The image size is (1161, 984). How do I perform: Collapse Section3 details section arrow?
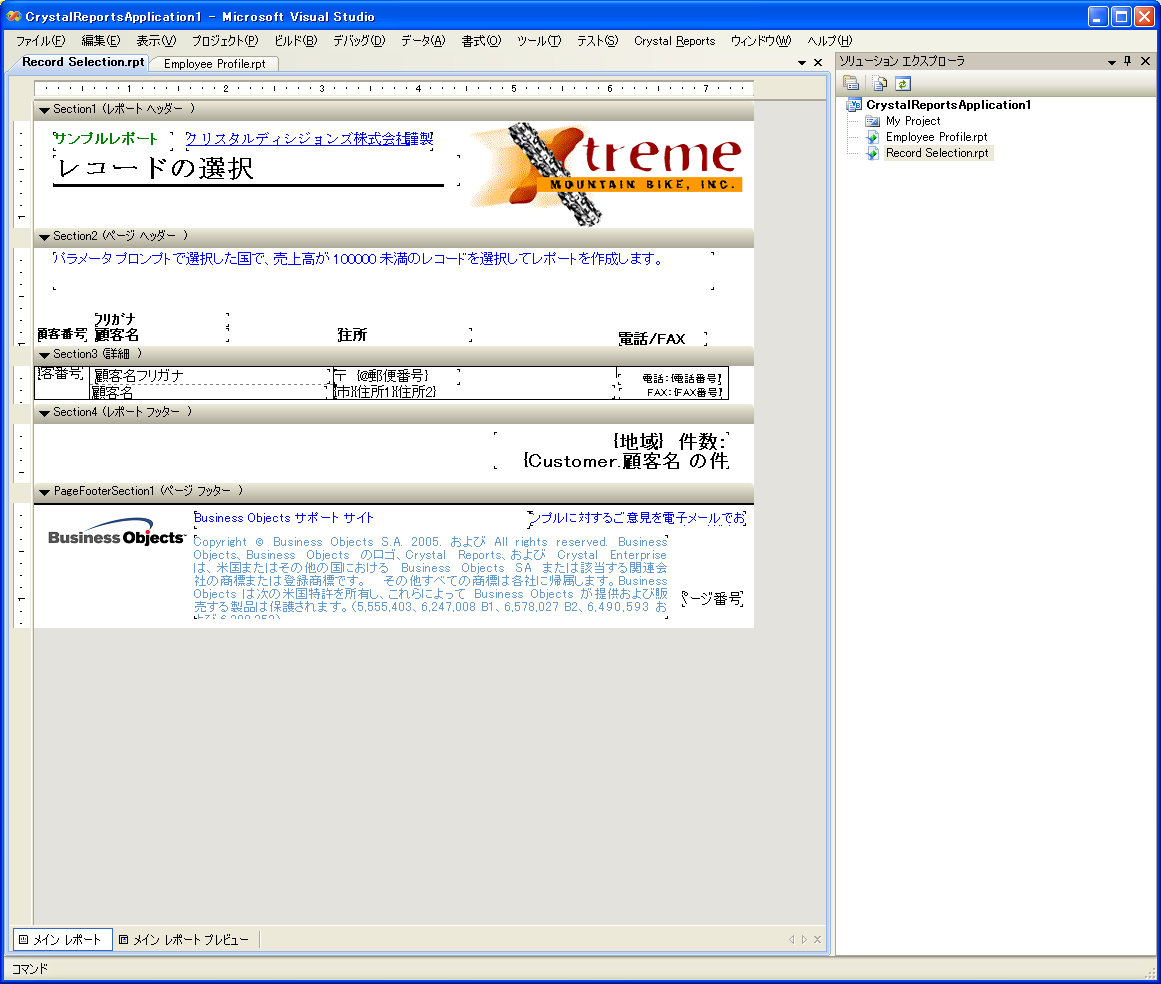(44, 355)
